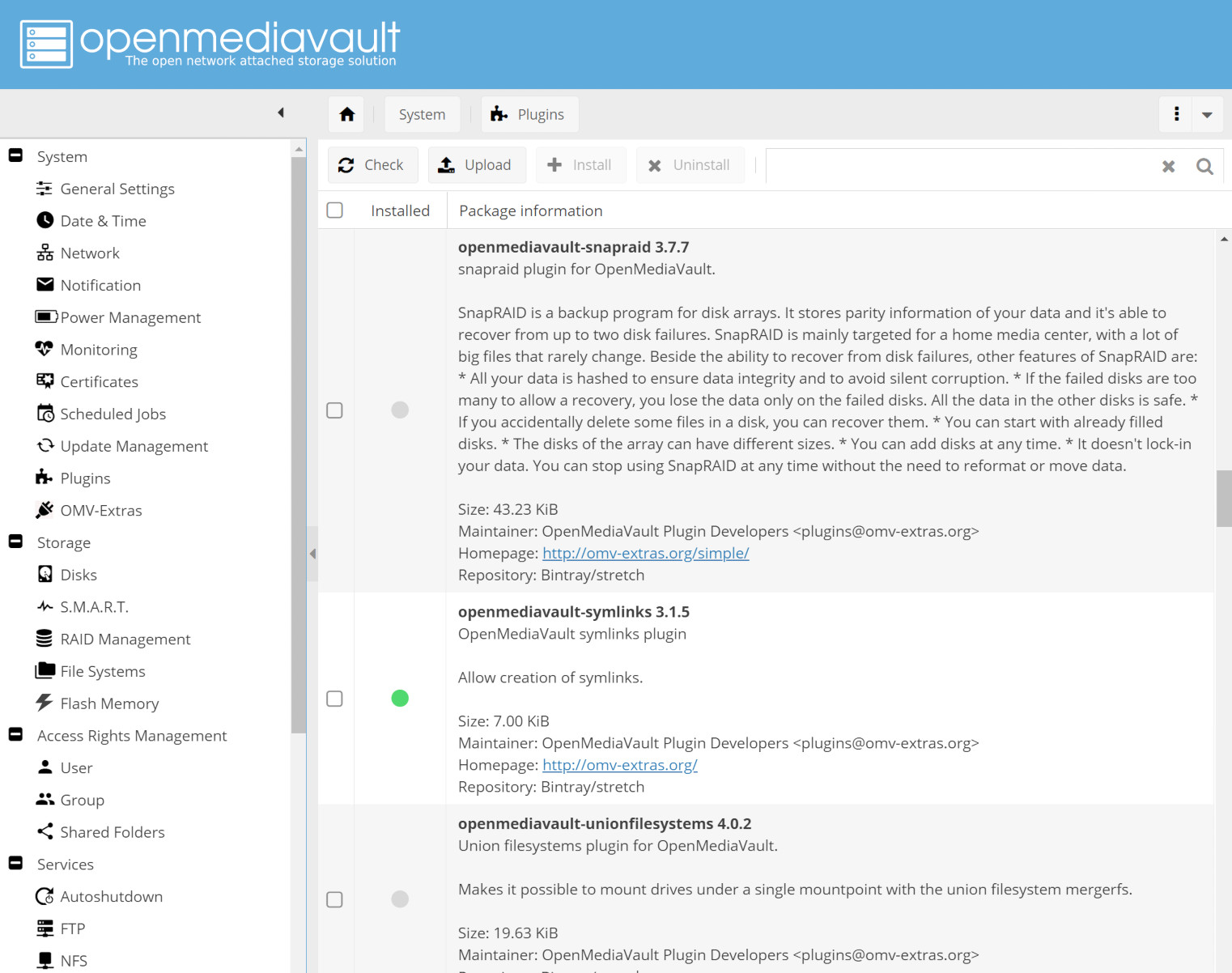The height and width of the screenshot is (973, 1232).
Task: Click the plugin list scroll-up arrow
Action: [x=1224, y=239]
